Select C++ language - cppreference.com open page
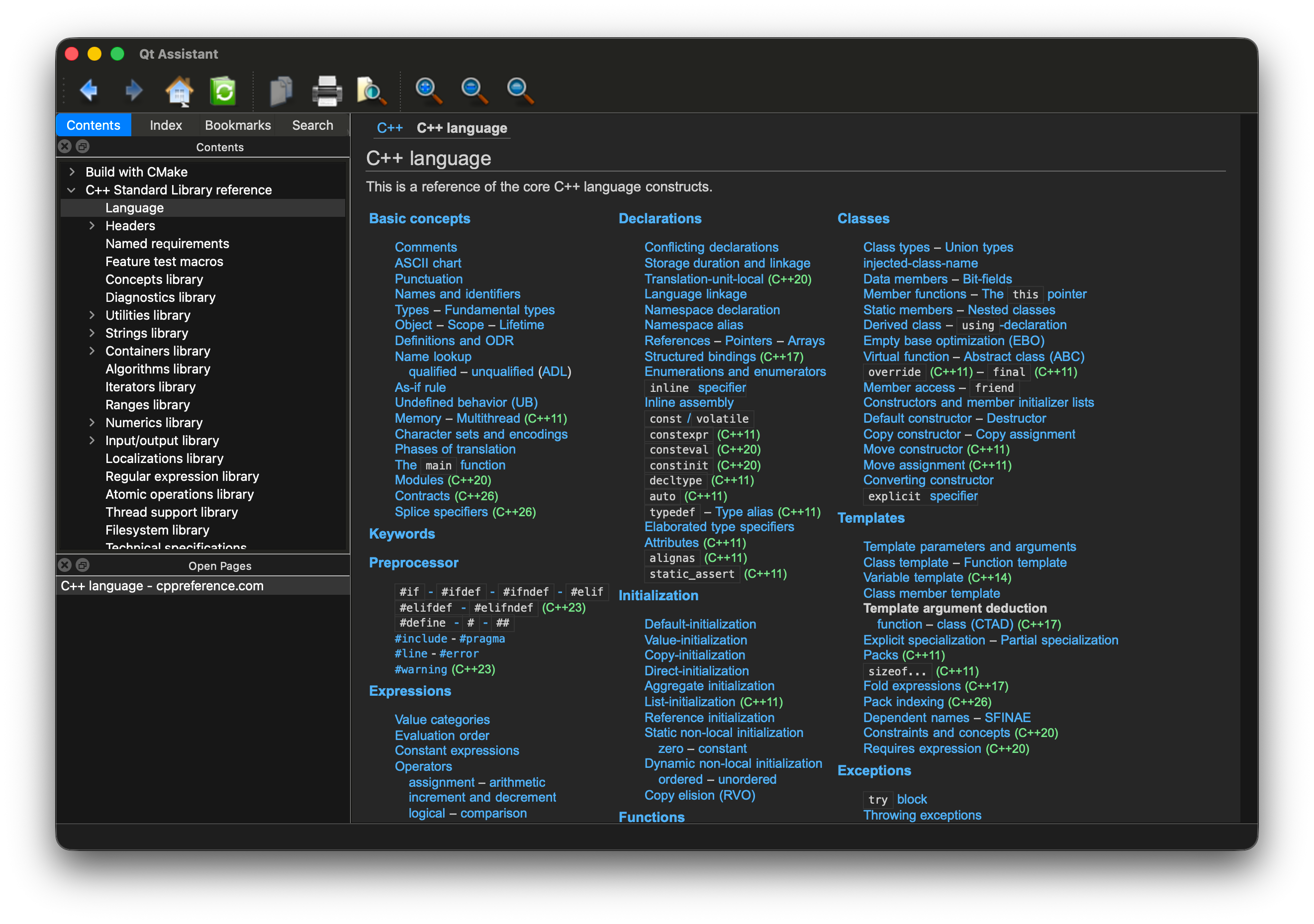The width and height of the screenshot is (1314, 924). pyautogui.click(x=202, y=586)
